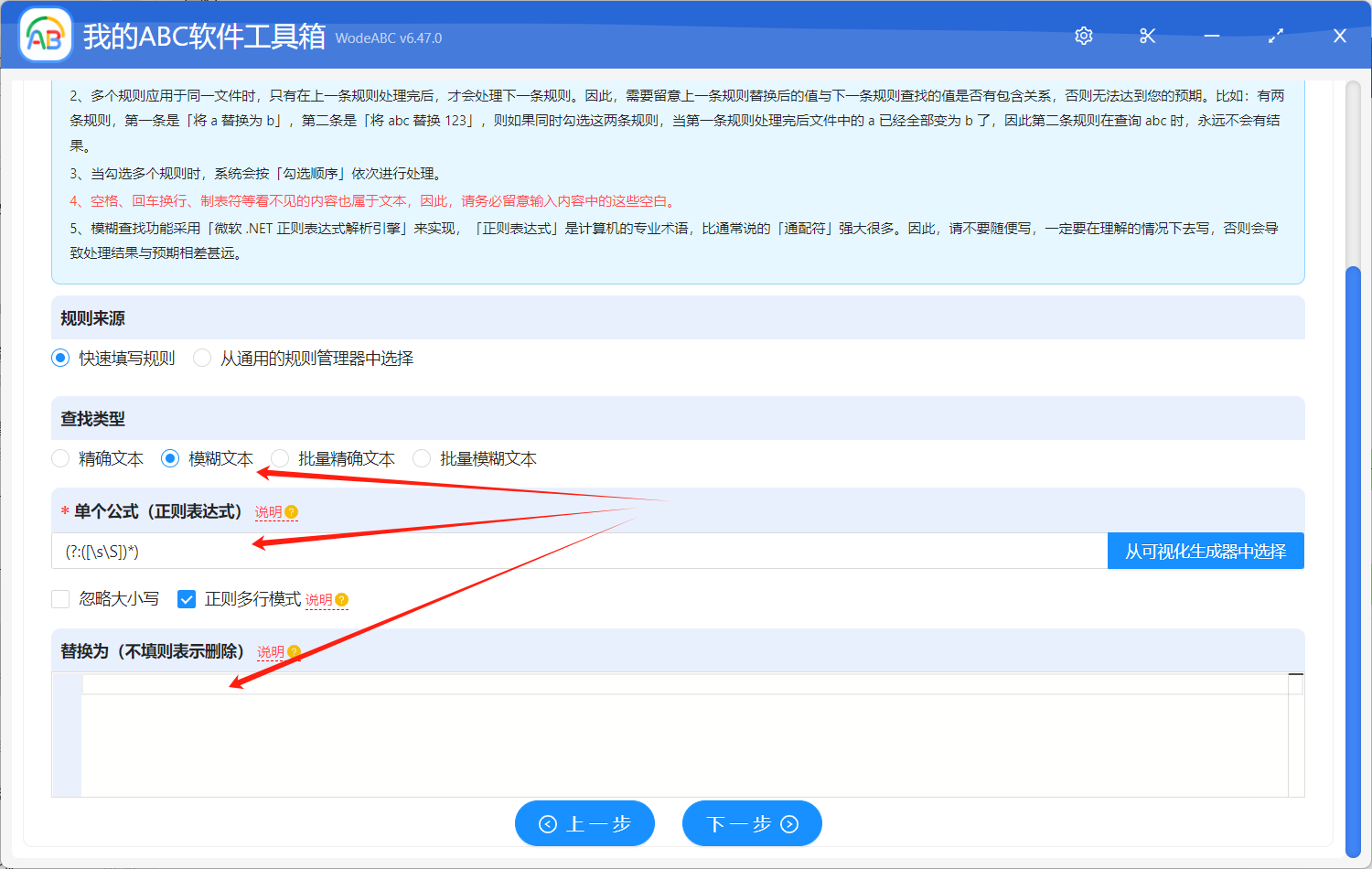This screenshot has width=1372, height=869.
Task: Select the 批量模糊文本 search type
Action: 421,458
